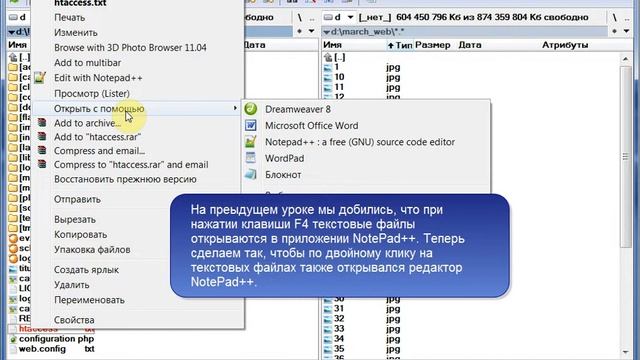Choose Edit with Notepad++ entry

98,78
